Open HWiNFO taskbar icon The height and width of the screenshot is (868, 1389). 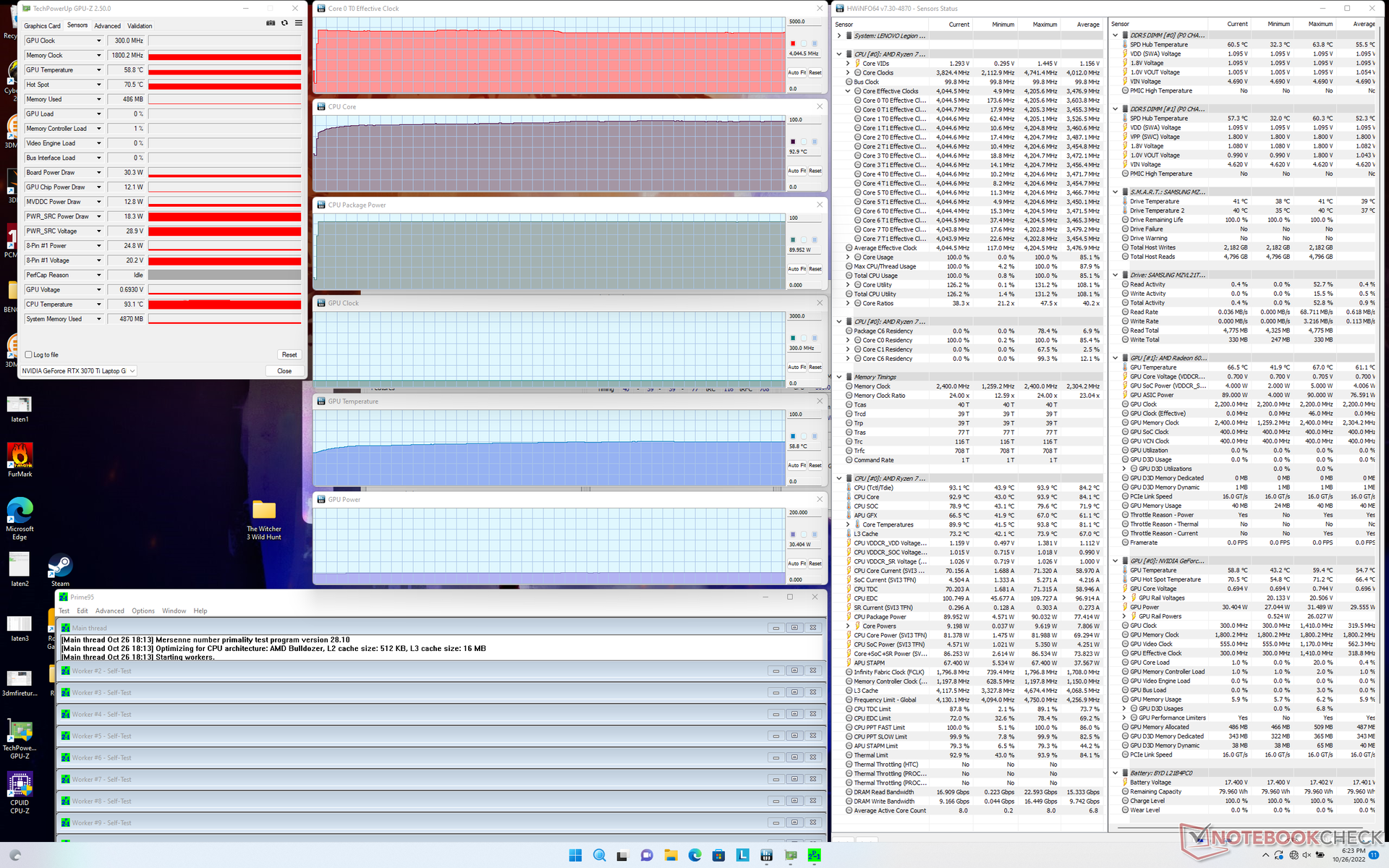[767, 856]
